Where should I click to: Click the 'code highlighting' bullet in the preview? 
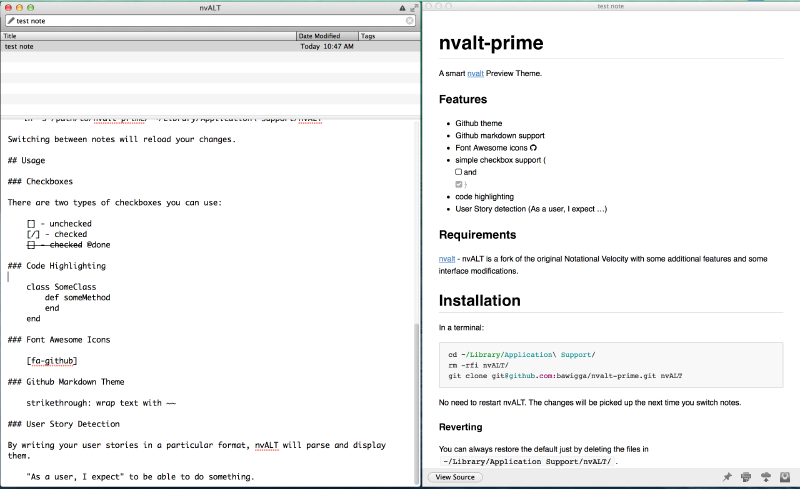click(x=484, y=197)
